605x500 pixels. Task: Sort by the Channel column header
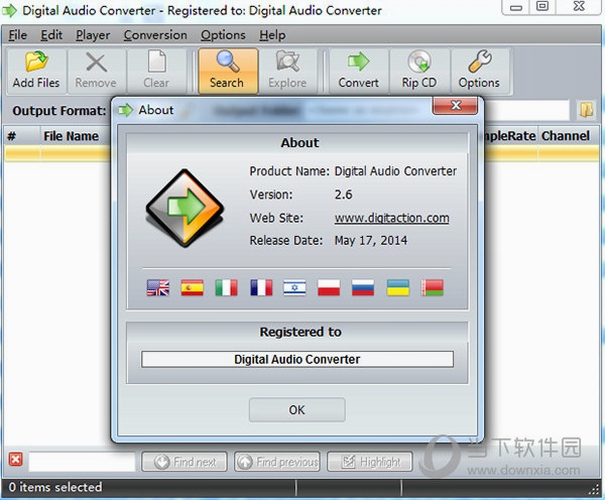(566, 136)
